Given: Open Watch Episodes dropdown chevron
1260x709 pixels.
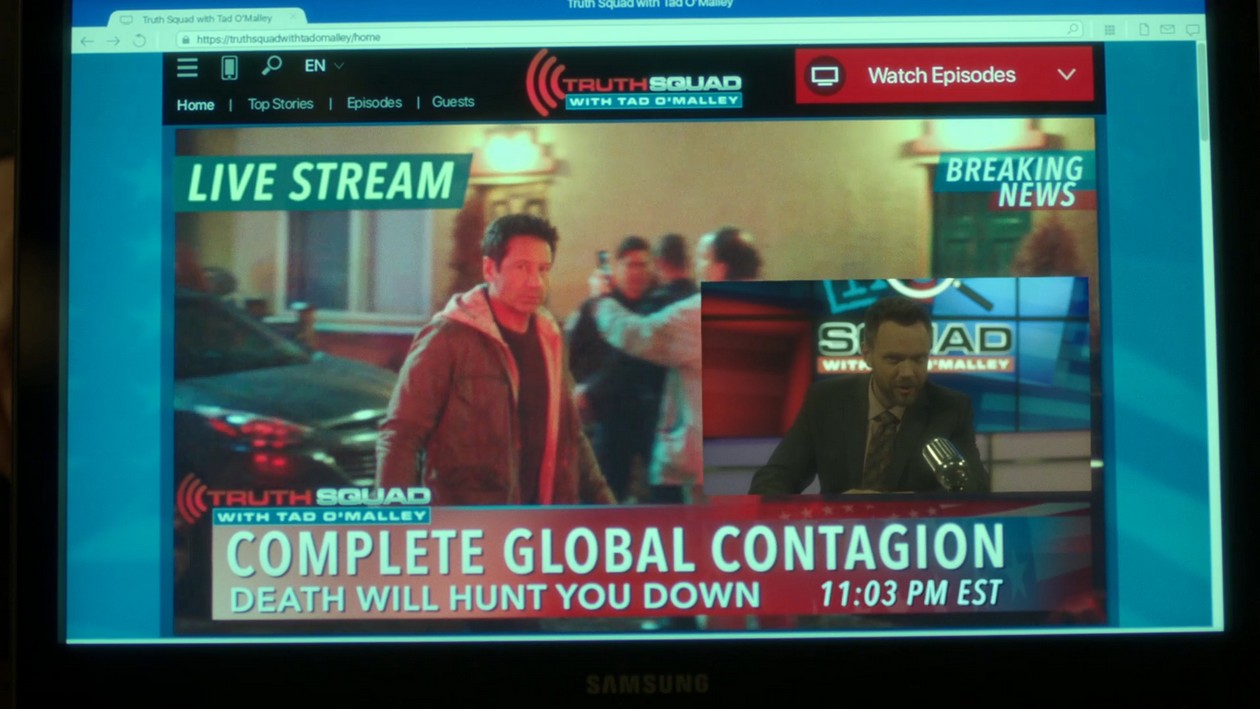Looking at the screenshot, I should point(1066,74).
